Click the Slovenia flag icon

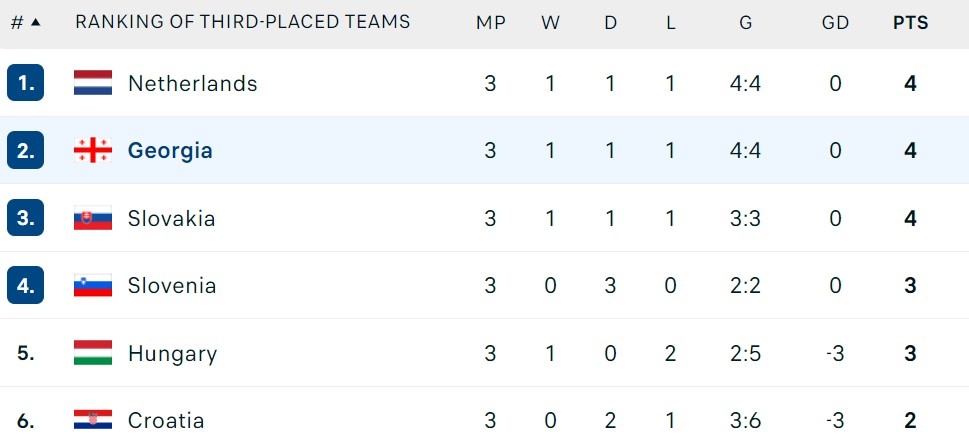coord(93,286)
